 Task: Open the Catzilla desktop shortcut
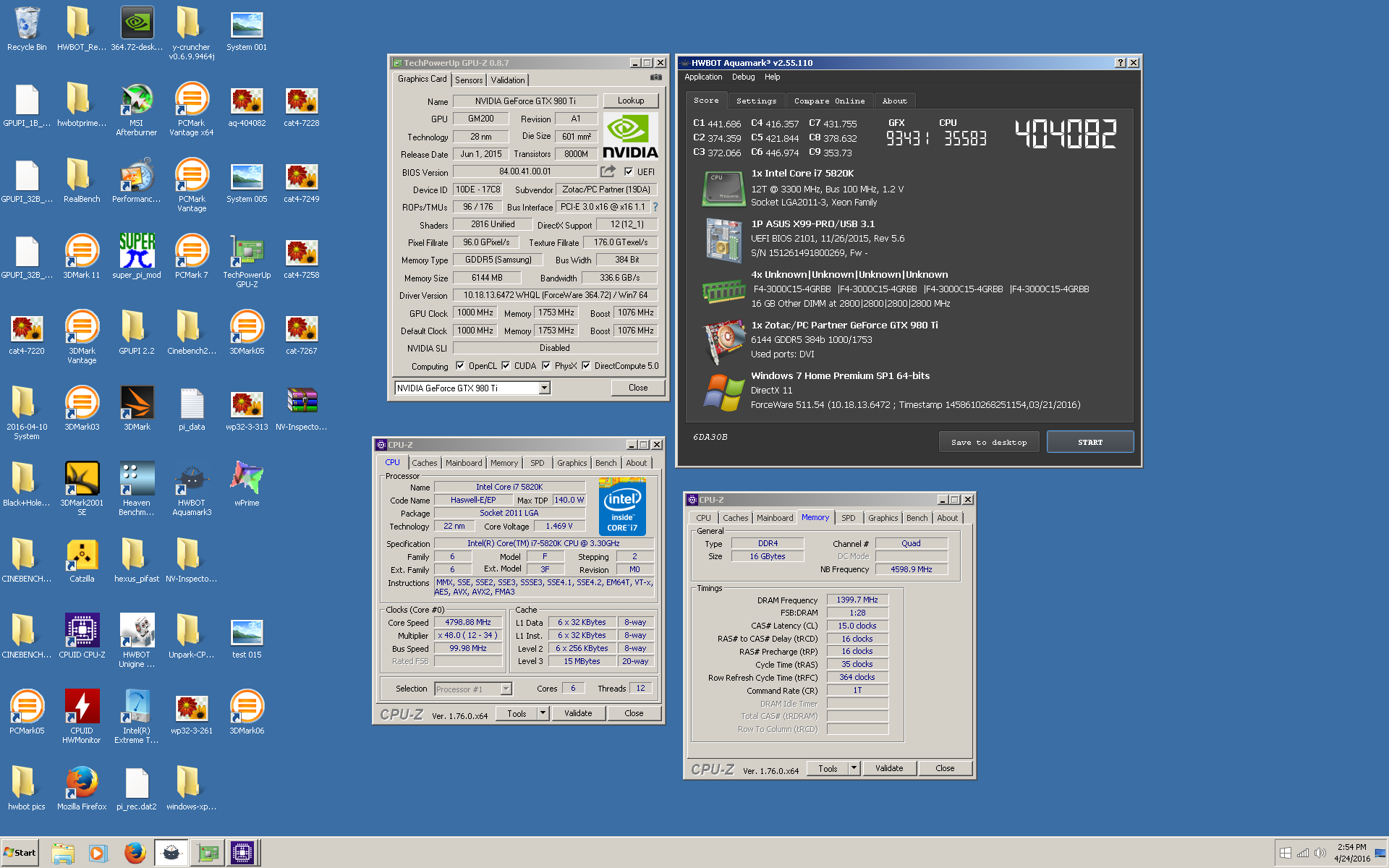coord(82,561)
